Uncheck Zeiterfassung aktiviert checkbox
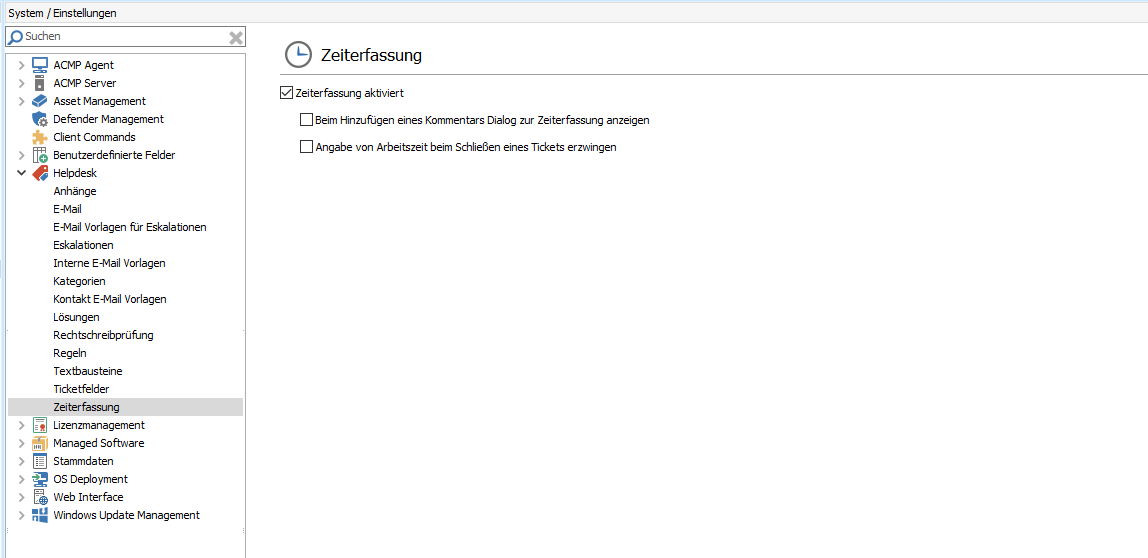Screen dimensions: 1148x558 [x=286, y=93]
